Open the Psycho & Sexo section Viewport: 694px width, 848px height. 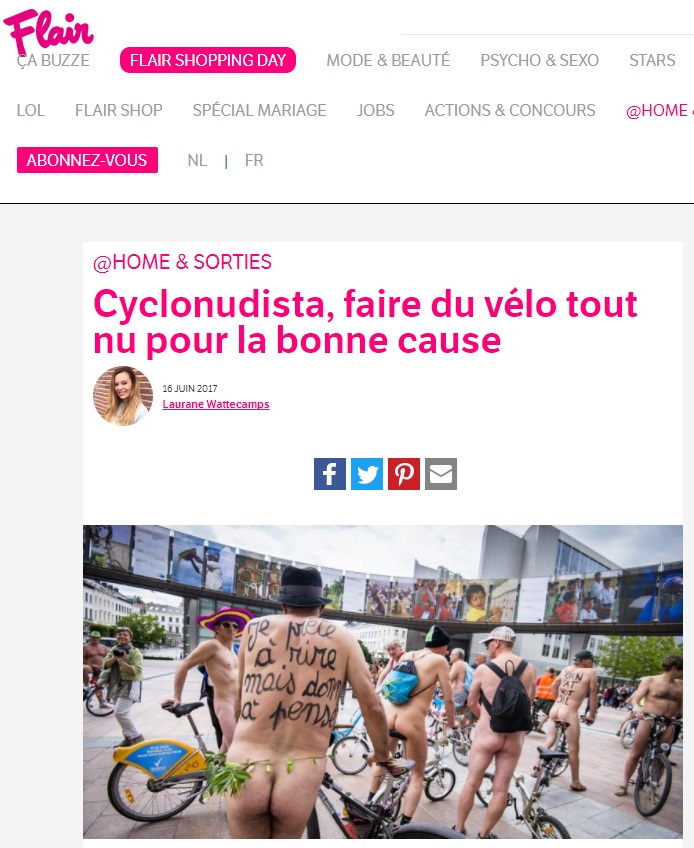[x=539, y=60]
